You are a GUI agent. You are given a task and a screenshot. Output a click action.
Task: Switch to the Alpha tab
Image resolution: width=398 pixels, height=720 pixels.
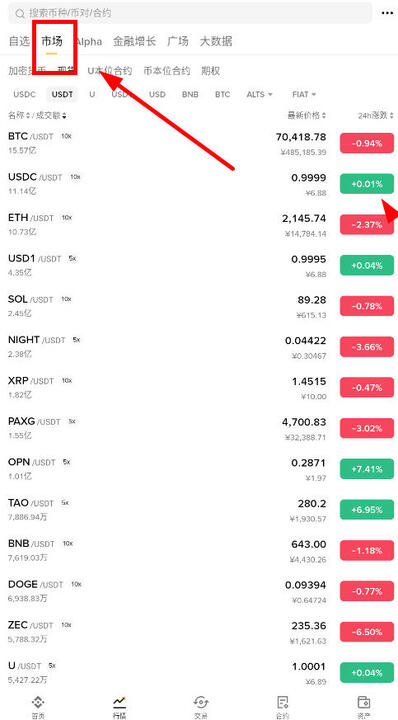(x=89, y=41)
